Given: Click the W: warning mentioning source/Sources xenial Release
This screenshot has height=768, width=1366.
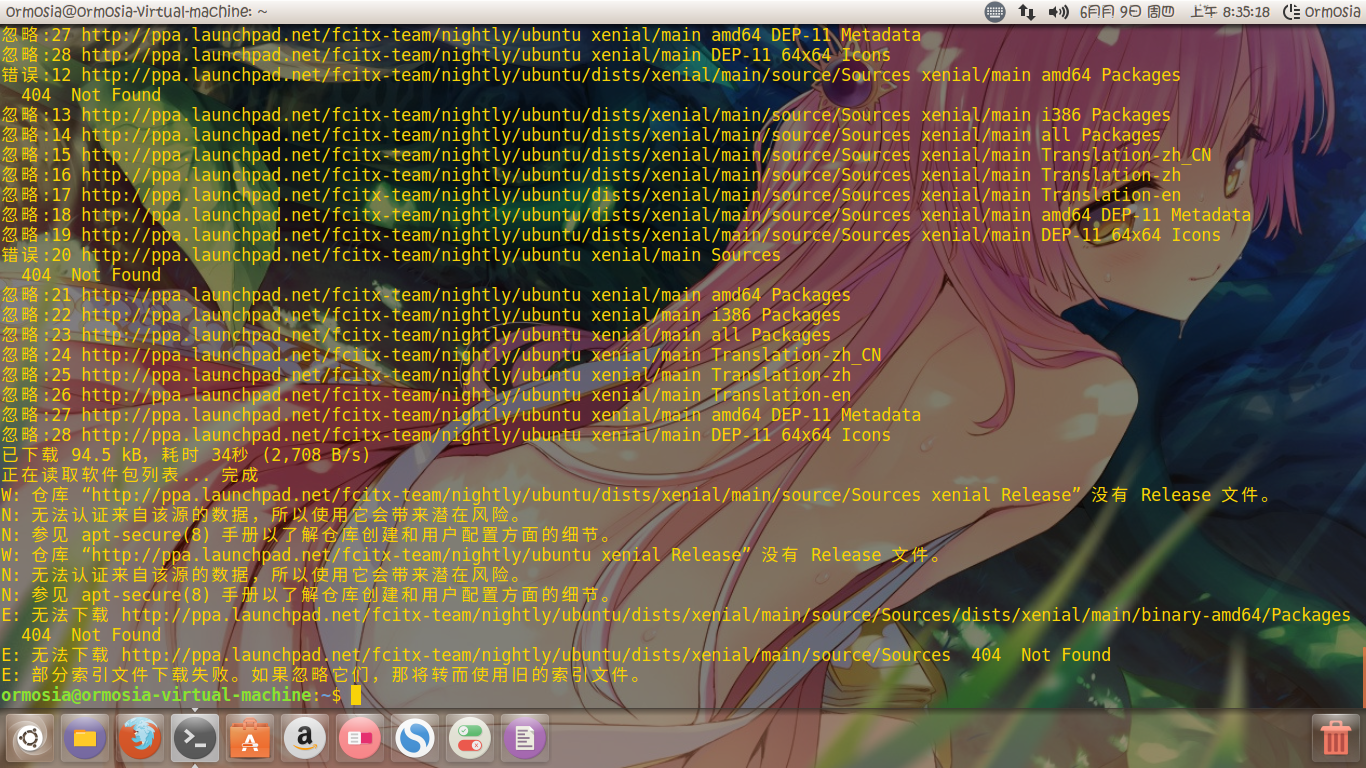Looking at the screenshot, I should (x=636, y=495).
